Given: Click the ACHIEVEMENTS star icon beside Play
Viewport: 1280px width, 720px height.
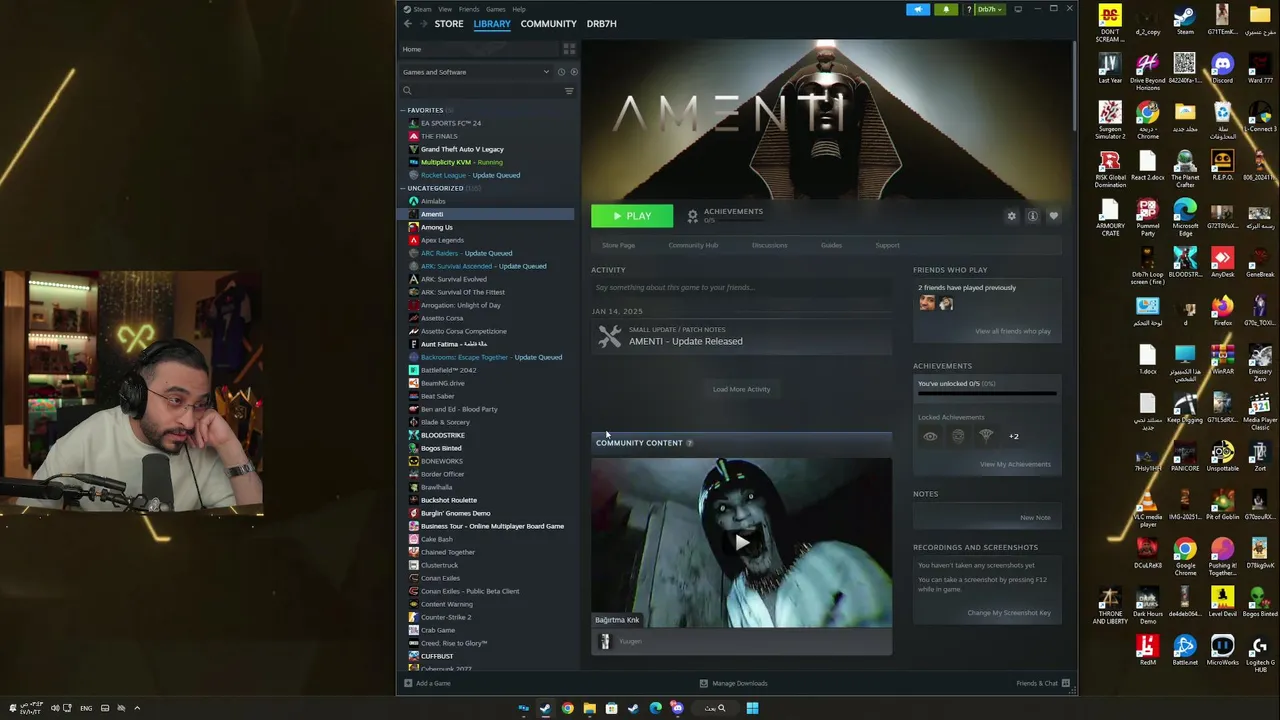Looking at the screenshot, I should click(x=693, y=216).
